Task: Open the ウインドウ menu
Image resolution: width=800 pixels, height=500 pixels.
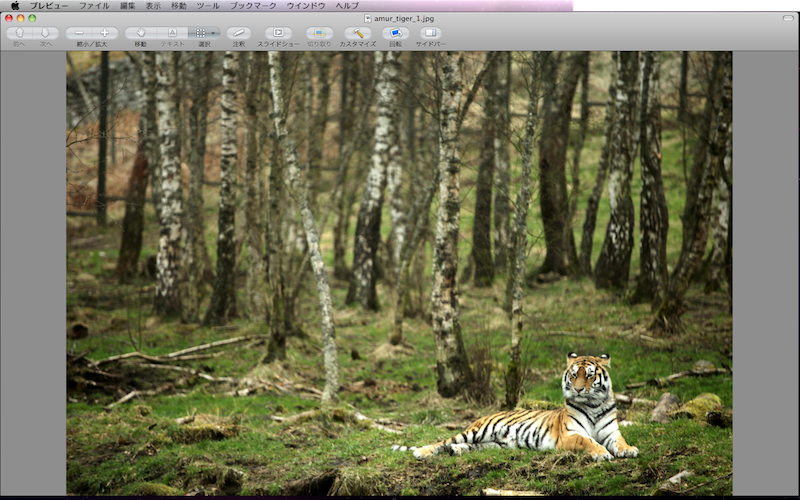Action: [306, 6]
